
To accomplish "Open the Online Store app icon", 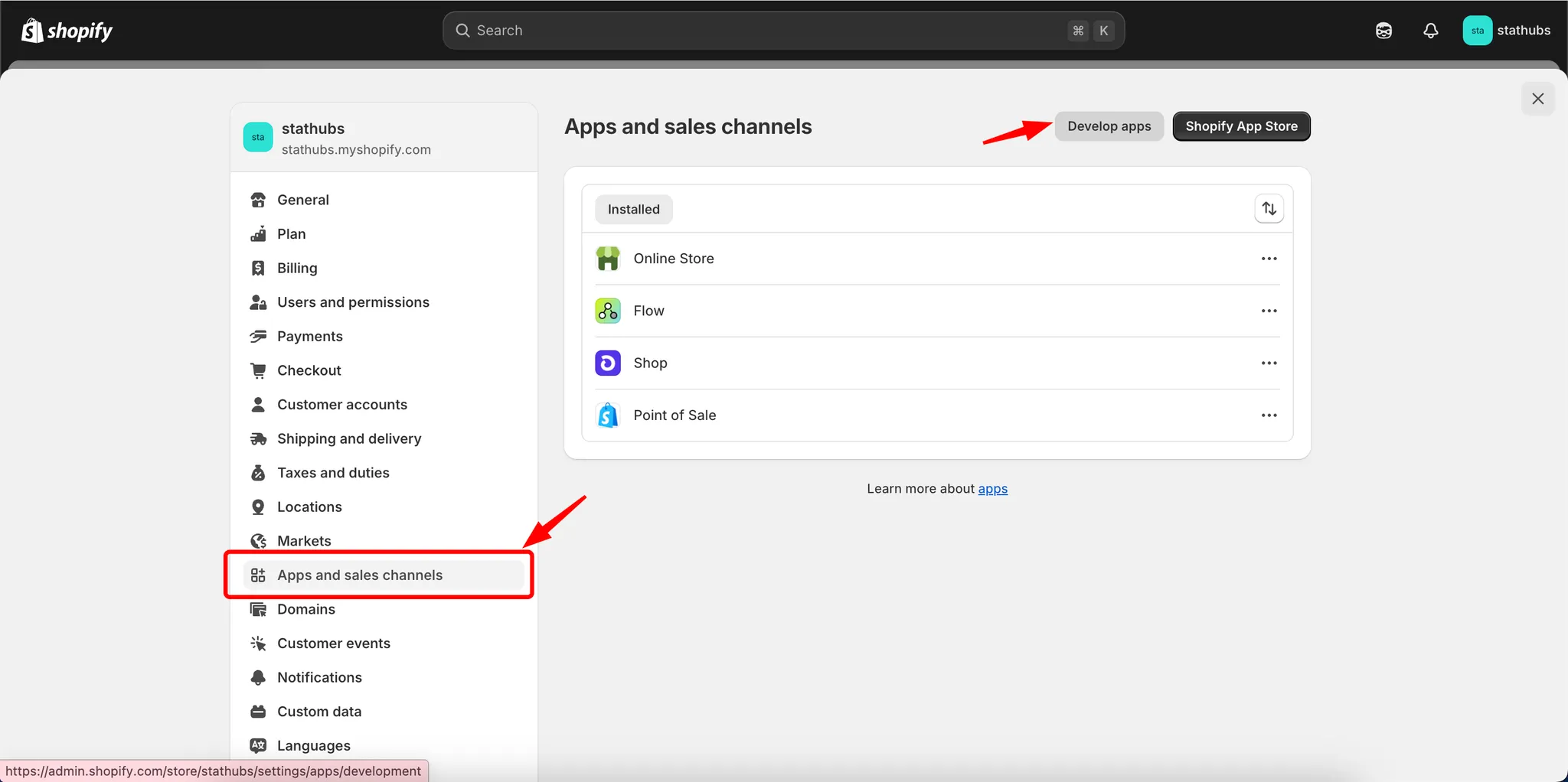I will coord(608,259).
